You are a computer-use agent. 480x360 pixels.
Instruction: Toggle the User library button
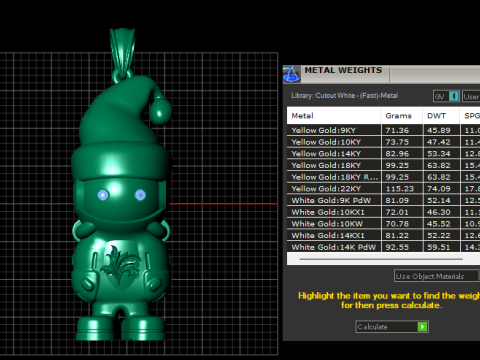click(471, 96)
